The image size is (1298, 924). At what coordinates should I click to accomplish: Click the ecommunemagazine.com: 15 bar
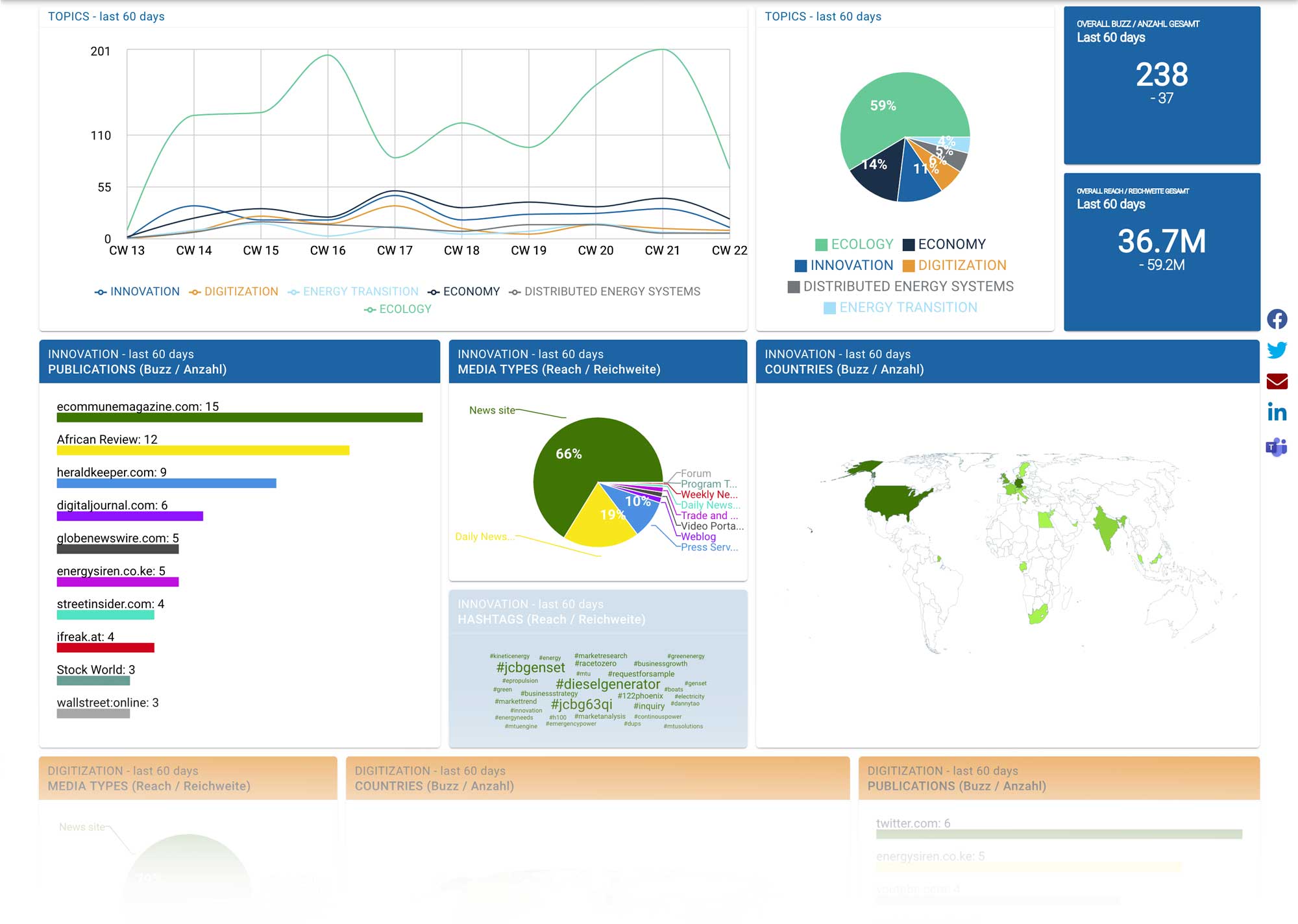[x=239, y=418]
